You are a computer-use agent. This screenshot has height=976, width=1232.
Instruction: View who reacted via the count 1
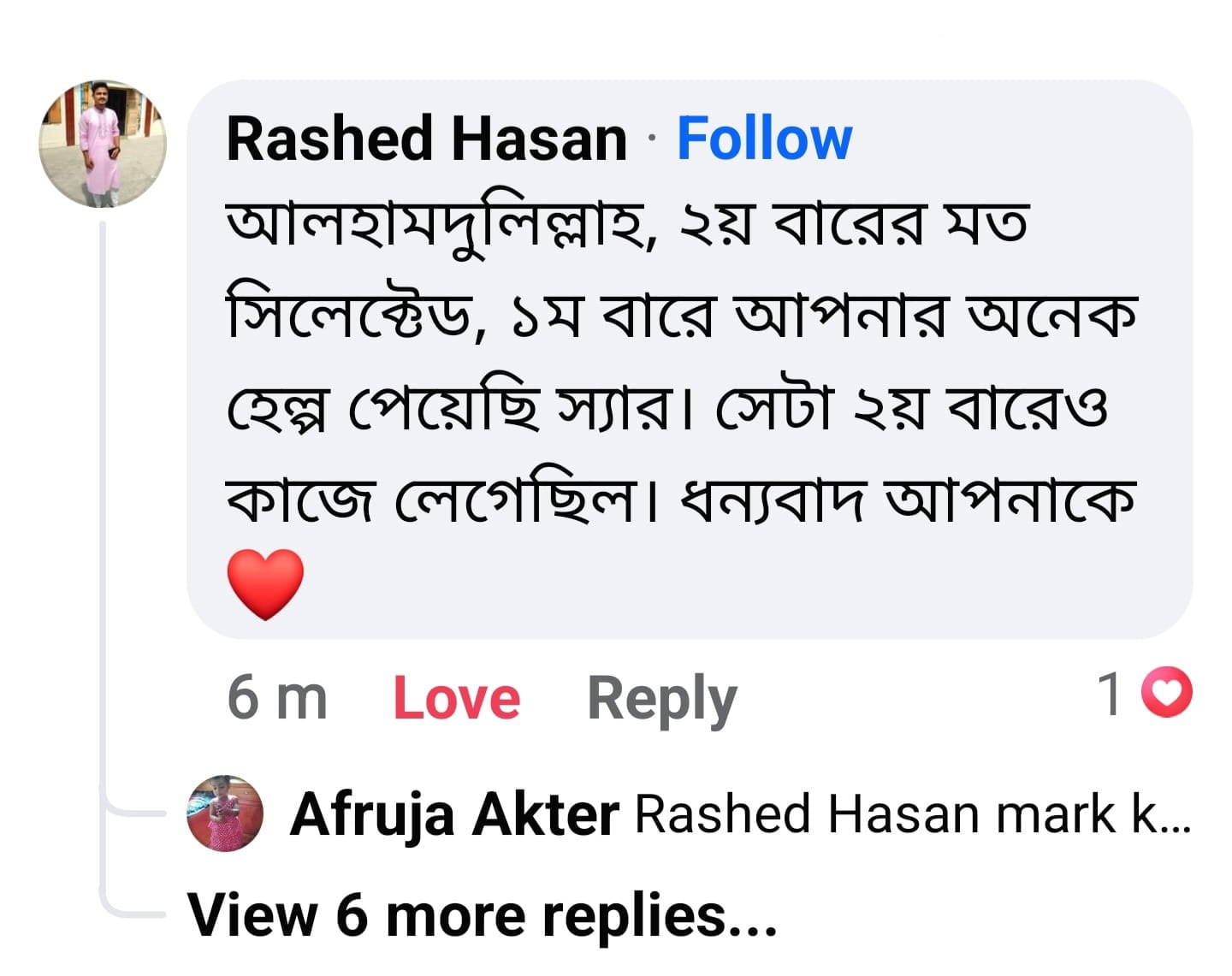(x=1111, y=694)
